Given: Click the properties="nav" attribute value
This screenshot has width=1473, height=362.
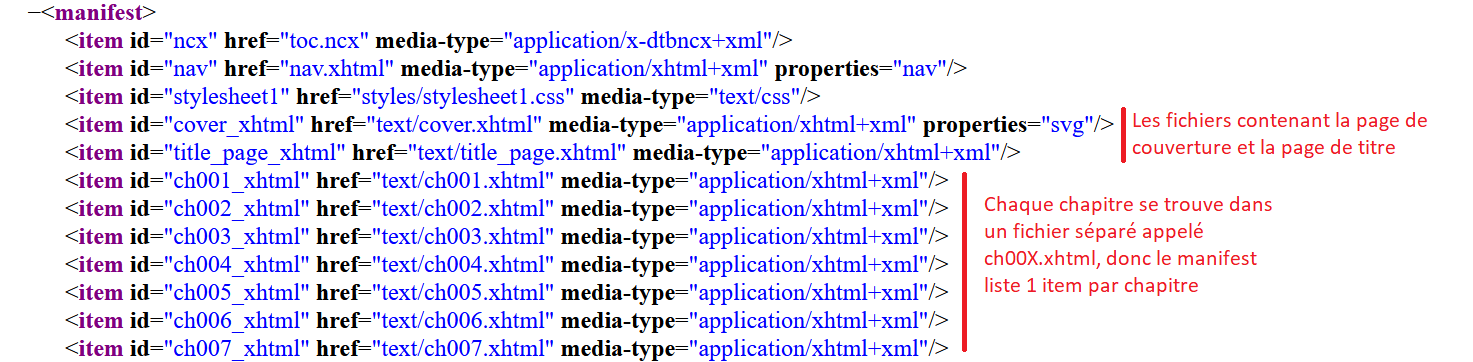Looking at the screenshot, I should click(x=919, y=69).
